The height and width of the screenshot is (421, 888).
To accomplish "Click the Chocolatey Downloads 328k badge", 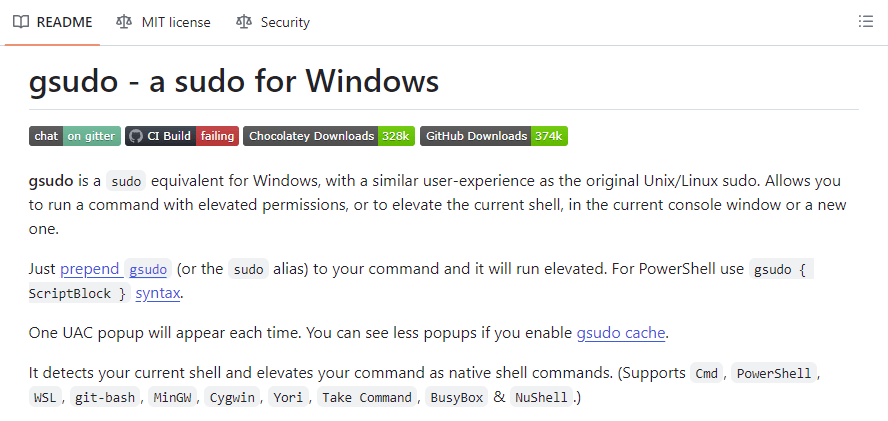I will [328, 136].
